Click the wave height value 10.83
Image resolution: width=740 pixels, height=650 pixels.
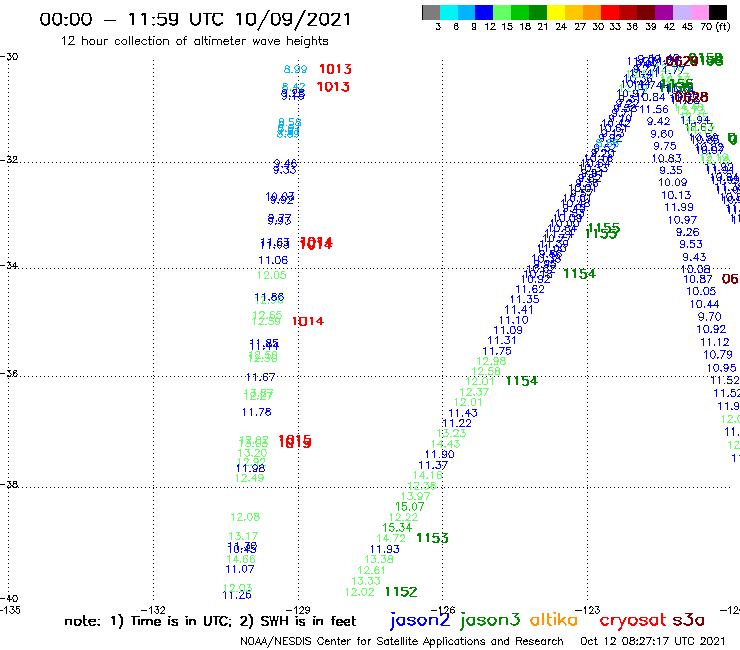pos(667,159)
